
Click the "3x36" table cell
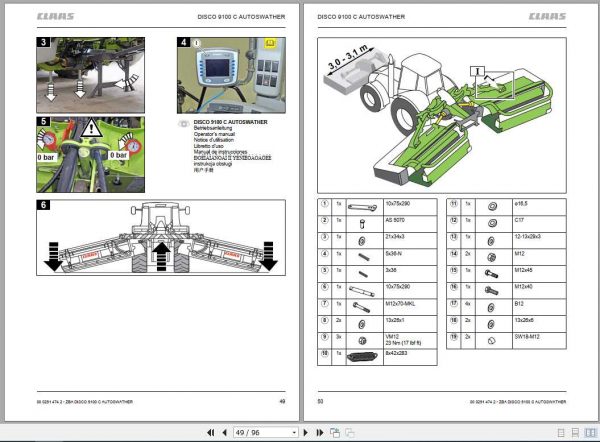click(410, 274)
